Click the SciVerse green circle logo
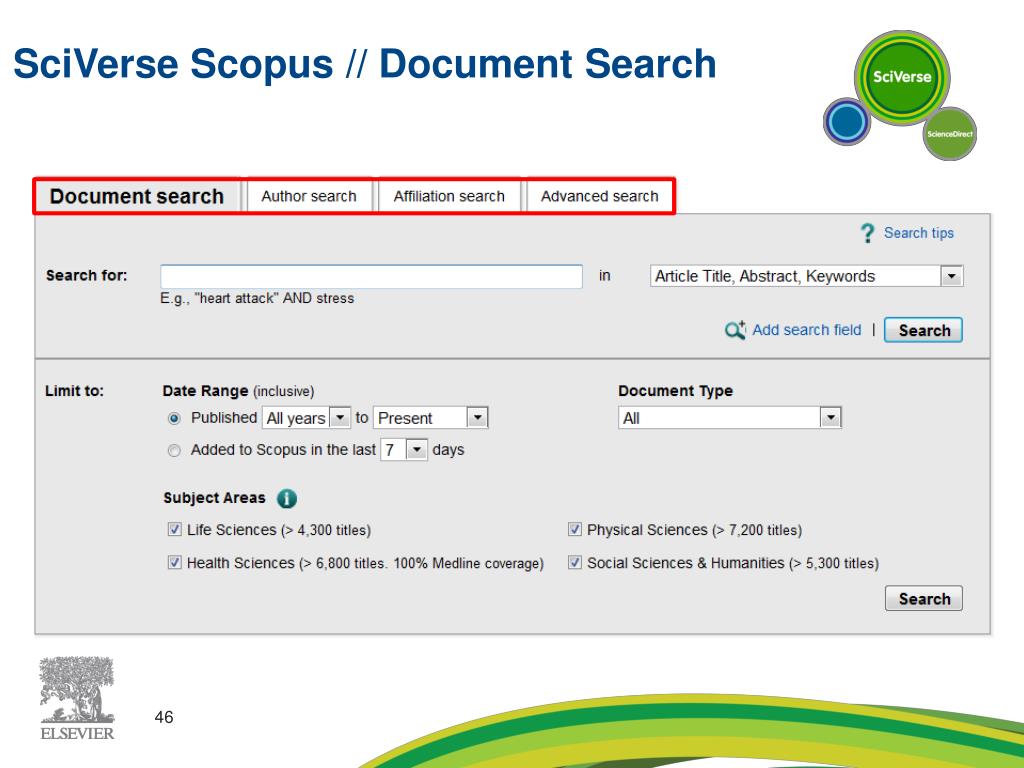The image size is (1024, 768). point(902,78)
